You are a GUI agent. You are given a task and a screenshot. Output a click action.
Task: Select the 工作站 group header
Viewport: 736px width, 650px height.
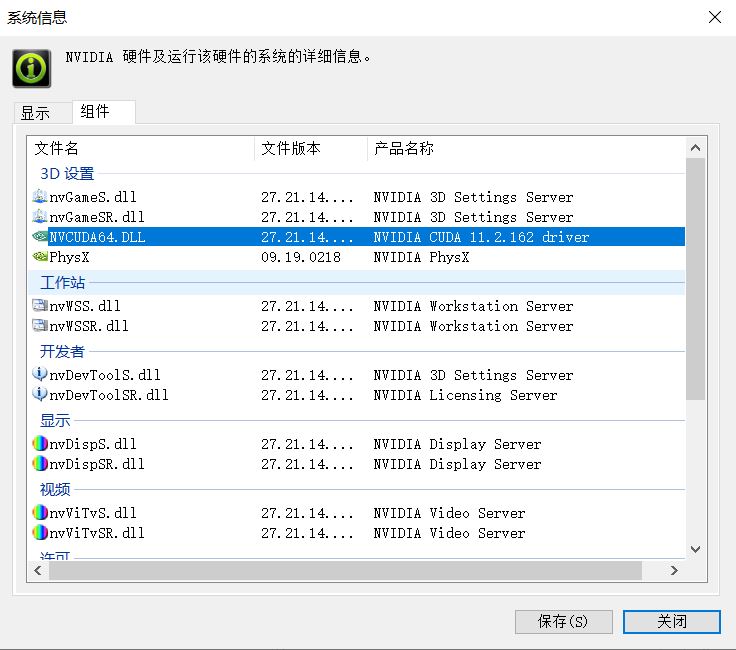[x=62, y=283]
